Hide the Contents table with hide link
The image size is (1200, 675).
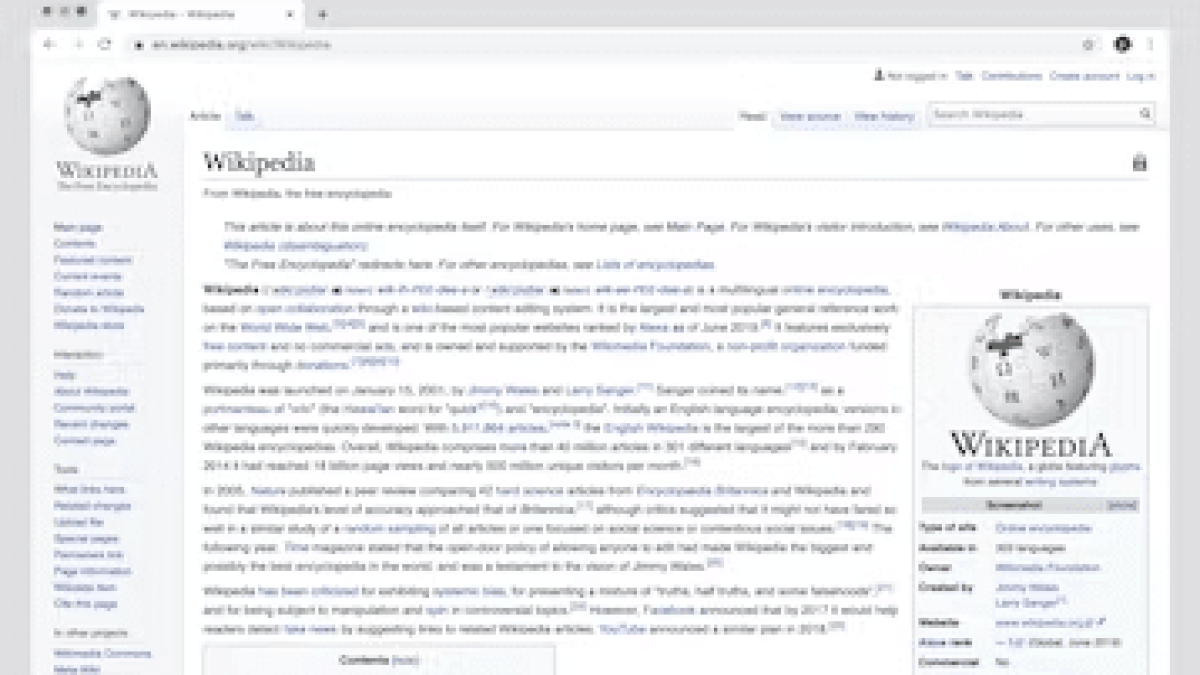click(x=405, y=661)
